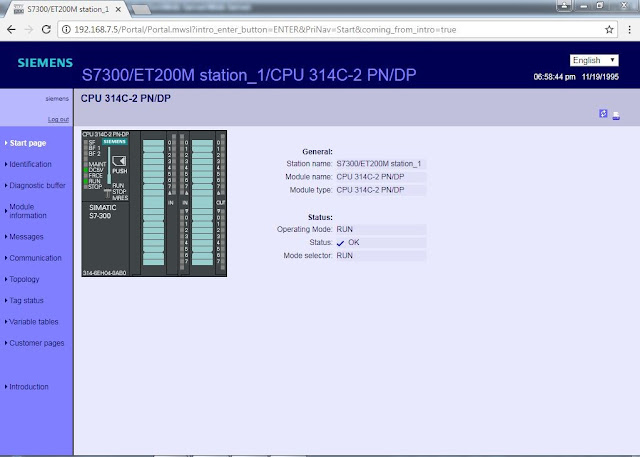
Task: Open a new tab with the new-tab button
Action: pos(141,10)
